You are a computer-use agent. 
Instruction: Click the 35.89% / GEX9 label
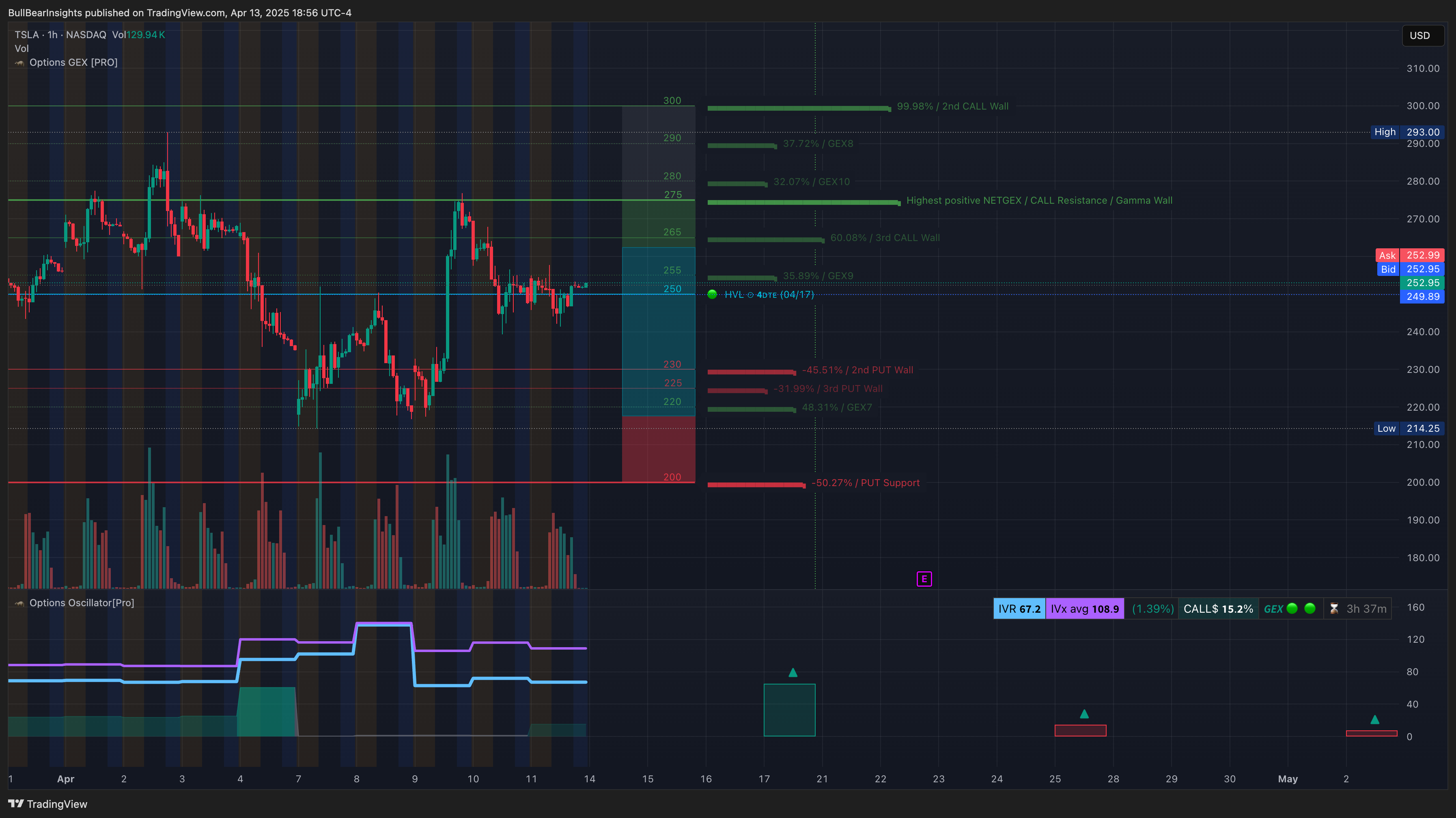(818, 276)
